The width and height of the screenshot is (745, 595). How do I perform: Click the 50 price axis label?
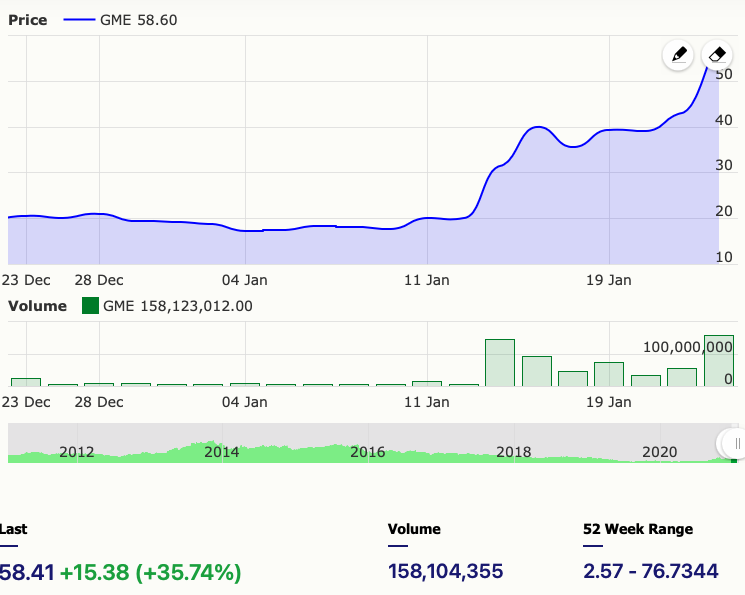tap(724, 74)
